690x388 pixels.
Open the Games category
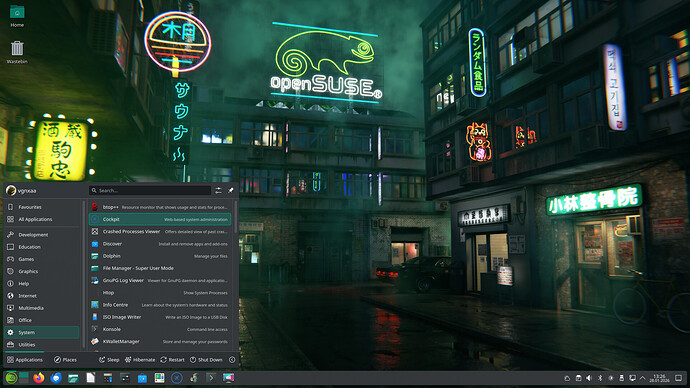pos(42,259)
